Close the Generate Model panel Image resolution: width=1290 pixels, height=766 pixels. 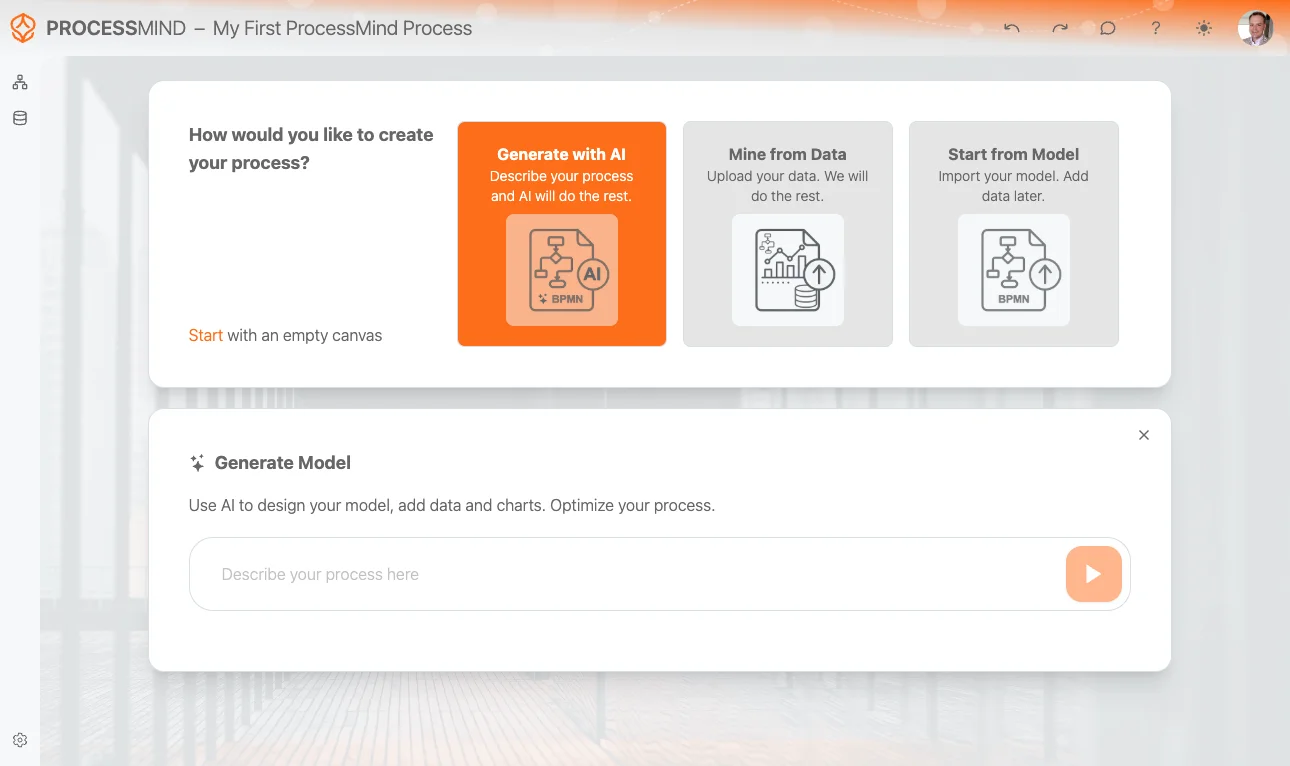[1144, 435]
